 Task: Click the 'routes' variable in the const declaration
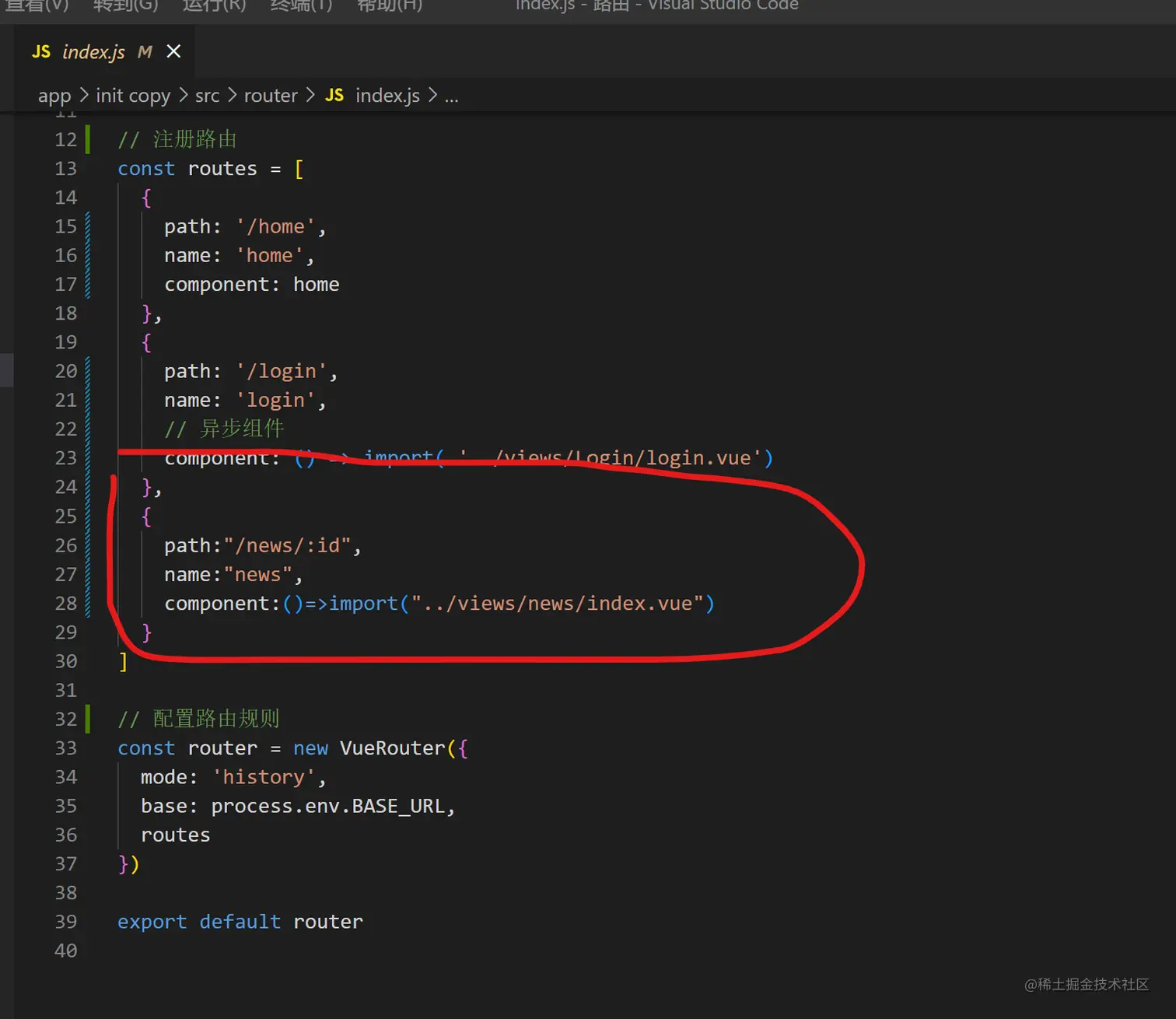tap(222, 169)
